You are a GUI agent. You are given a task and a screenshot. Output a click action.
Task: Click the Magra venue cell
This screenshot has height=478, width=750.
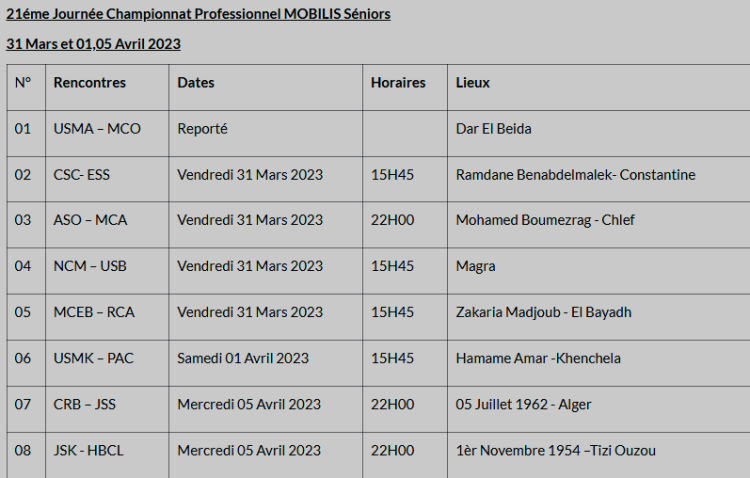click(x=475, y=266)
